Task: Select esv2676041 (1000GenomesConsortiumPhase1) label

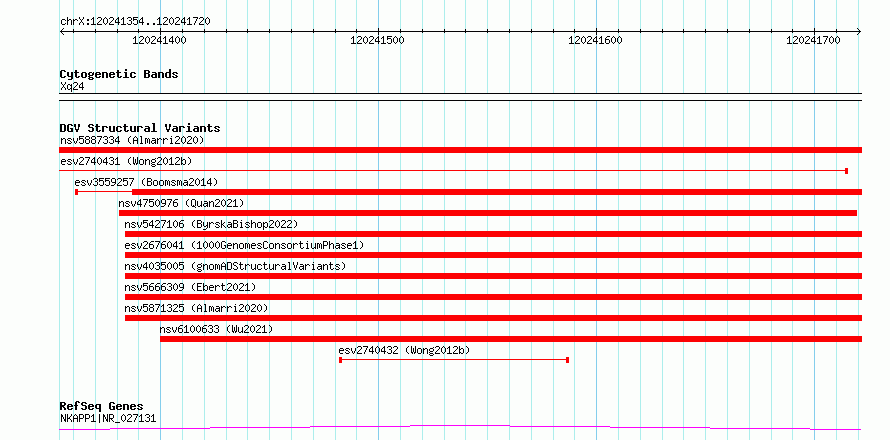Action: [x=244, y=245]
